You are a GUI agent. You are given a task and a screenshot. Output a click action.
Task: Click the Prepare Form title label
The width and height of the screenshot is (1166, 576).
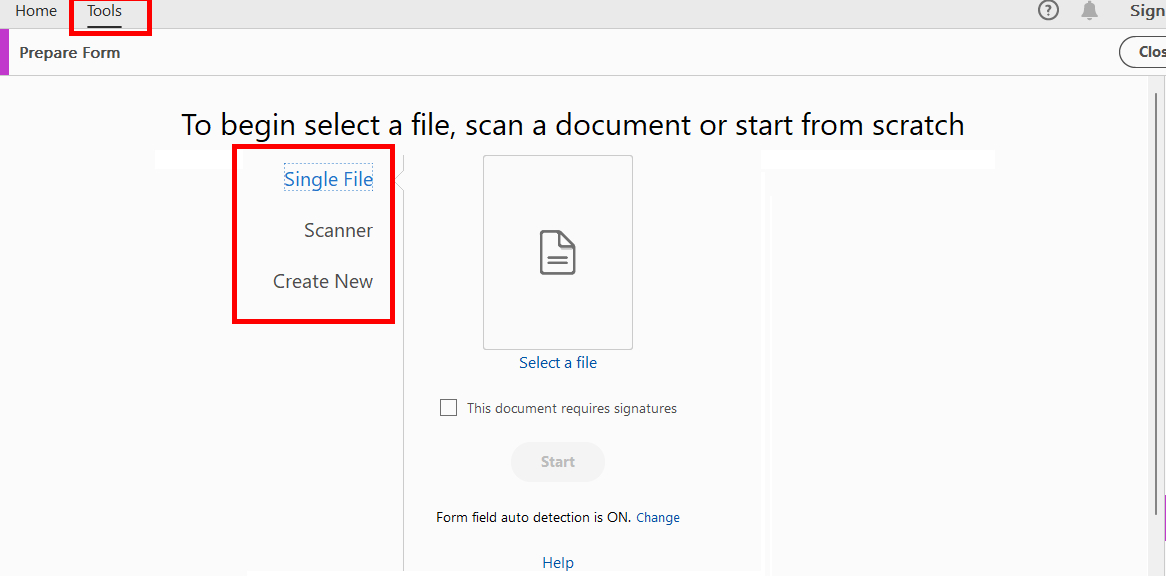click(70, 53)
